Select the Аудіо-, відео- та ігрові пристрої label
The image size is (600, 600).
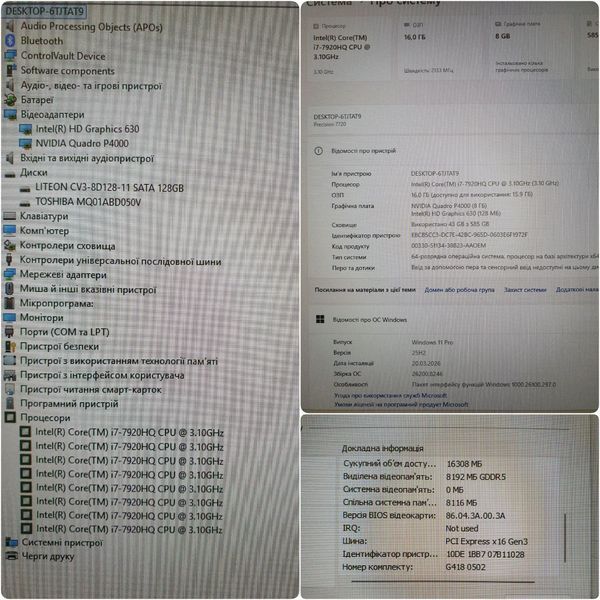point(91,85)
